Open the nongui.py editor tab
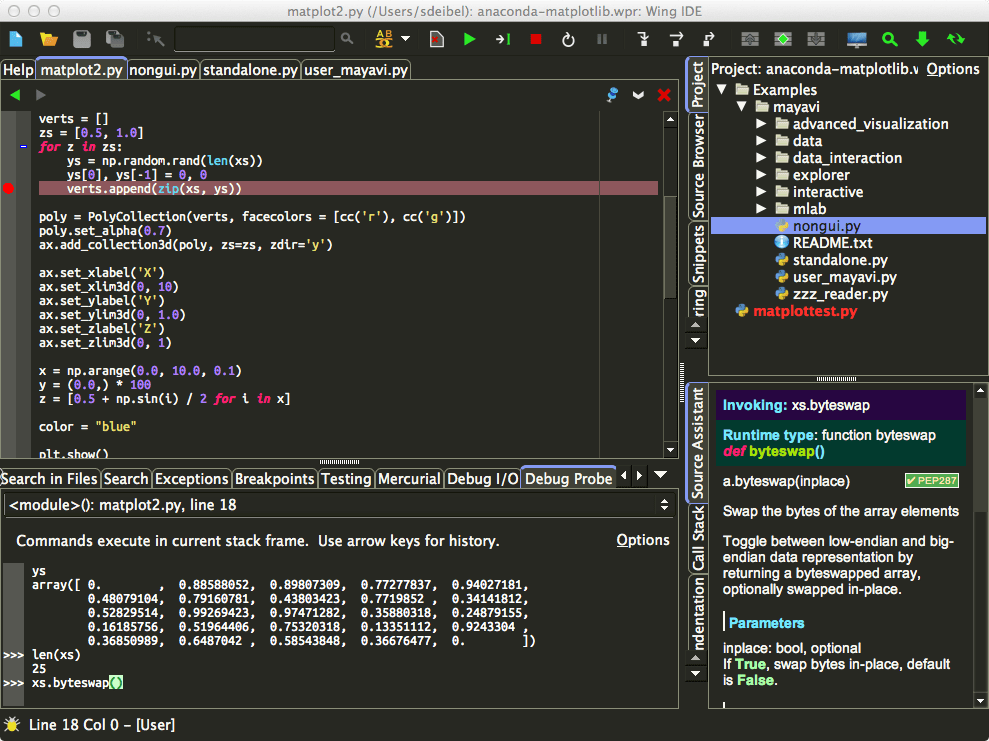This screenshot has width=989, height=741. 163,70
